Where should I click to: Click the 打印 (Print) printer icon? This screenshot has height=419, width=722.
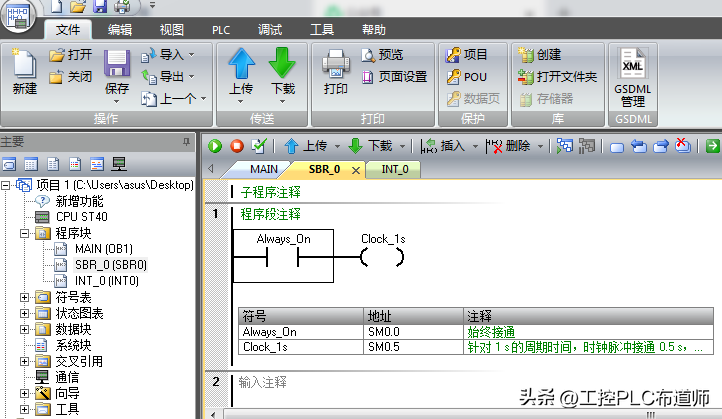point(336,73)
